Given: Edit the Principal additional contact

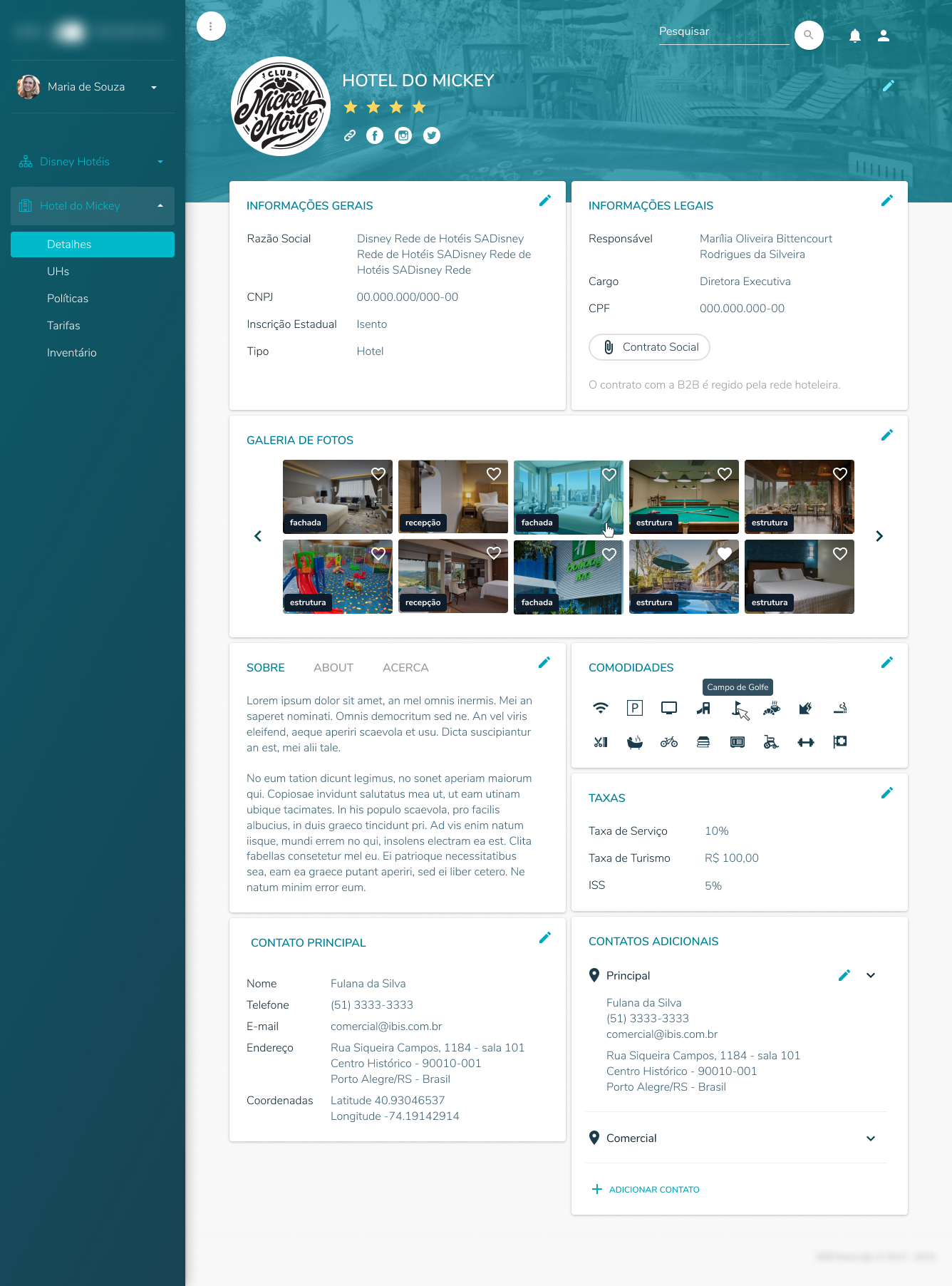Looking at the screenshot, I should [844, 975].
